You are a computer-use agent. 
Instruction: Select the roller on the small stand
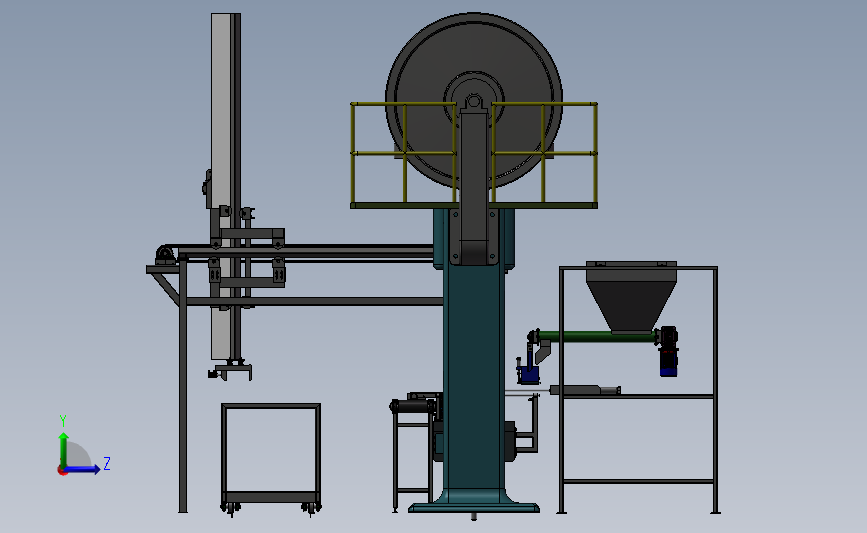click(x=412, y=406)
